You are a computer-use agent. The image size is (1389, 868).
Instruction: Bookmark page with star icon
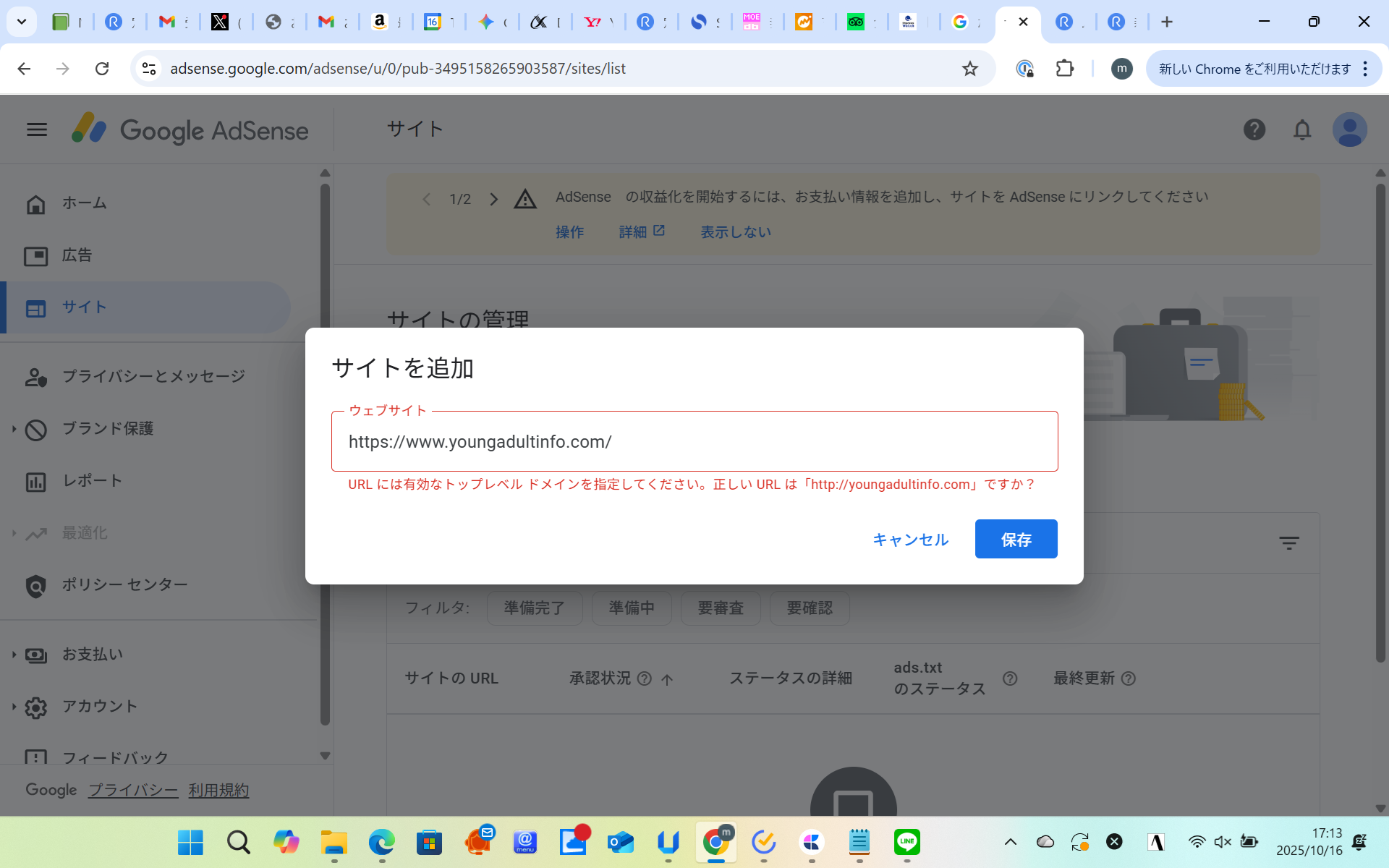tap(969, 69)
